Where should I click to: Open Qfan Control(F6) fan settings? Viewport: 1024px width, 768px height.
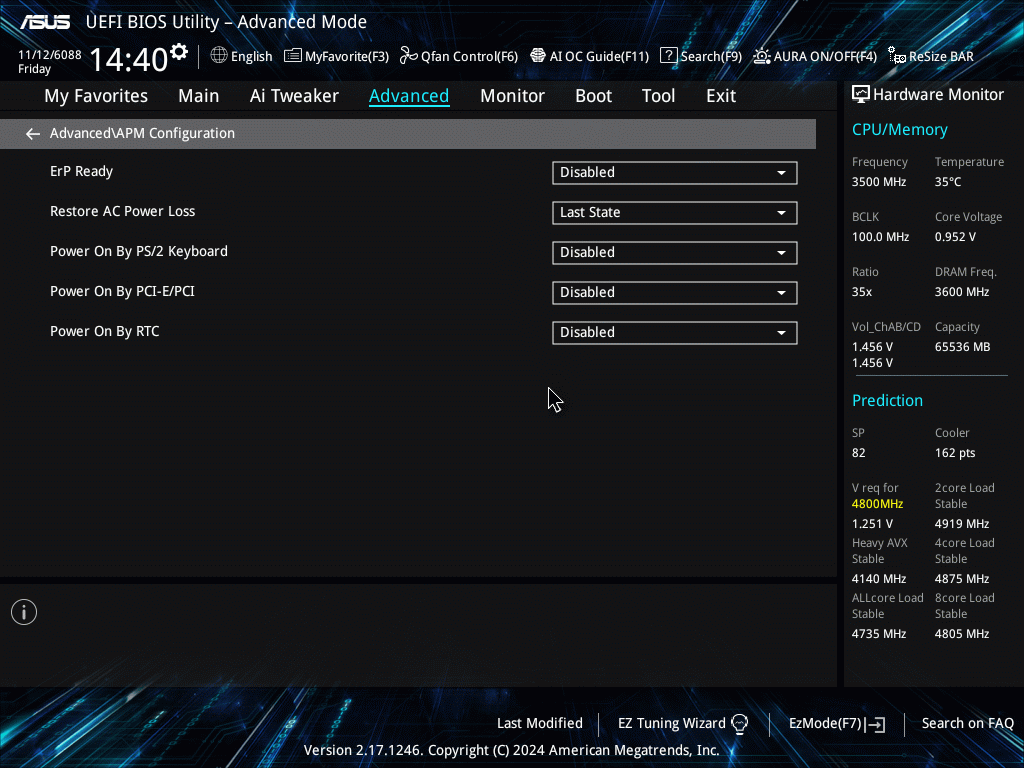click(459, 56)
